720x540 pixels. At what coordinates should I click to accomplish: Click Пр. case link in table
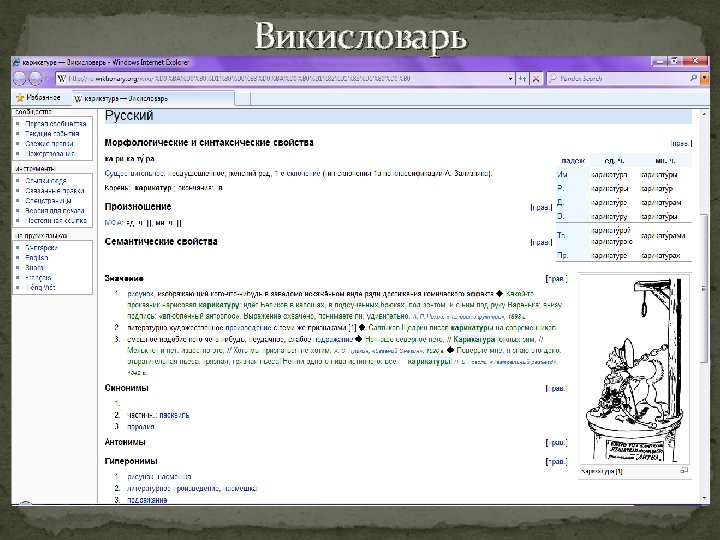[x=562, y=255]
